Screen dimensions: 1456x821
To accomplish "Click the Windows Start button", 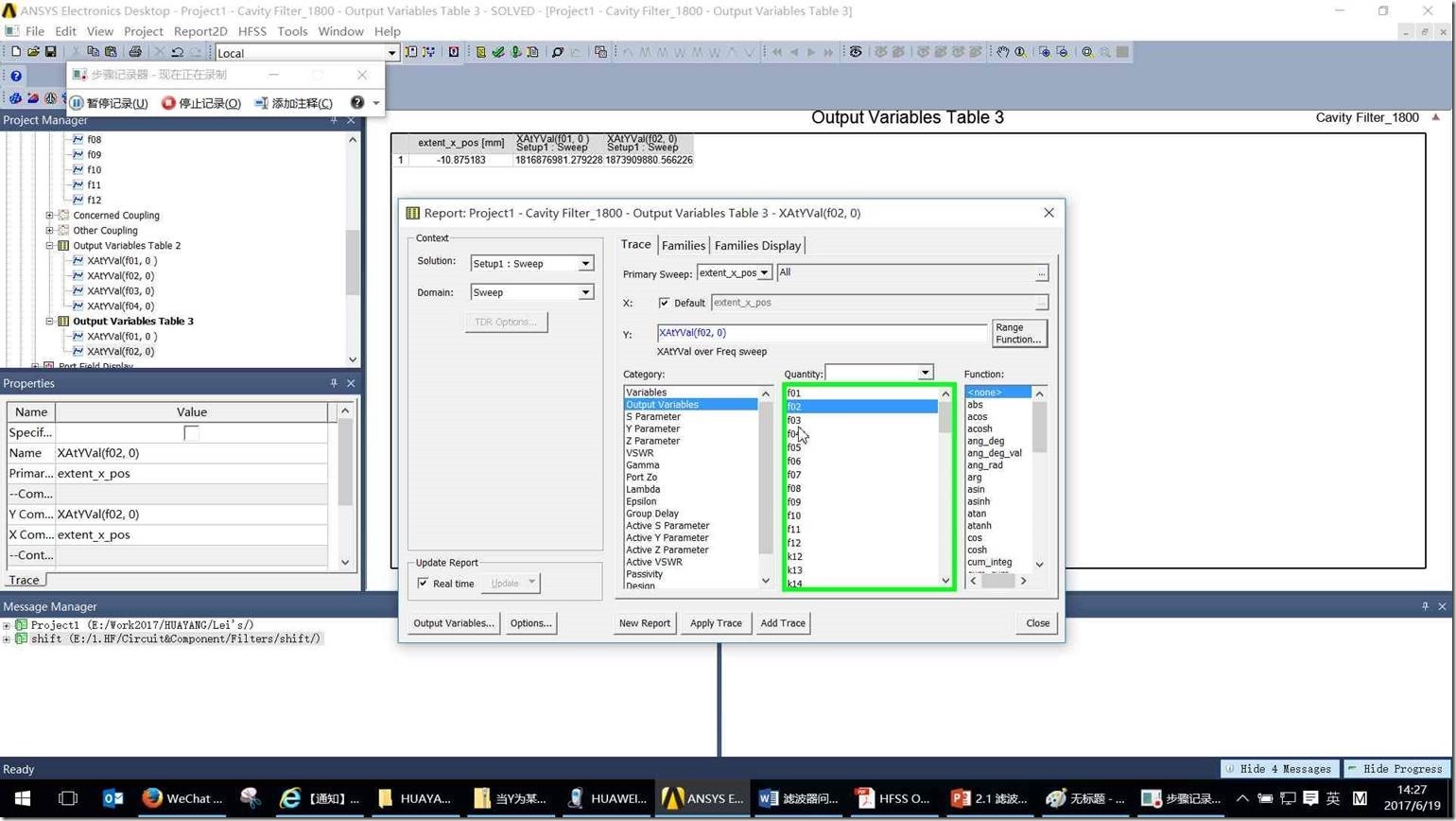I will (x=23, y=798).
